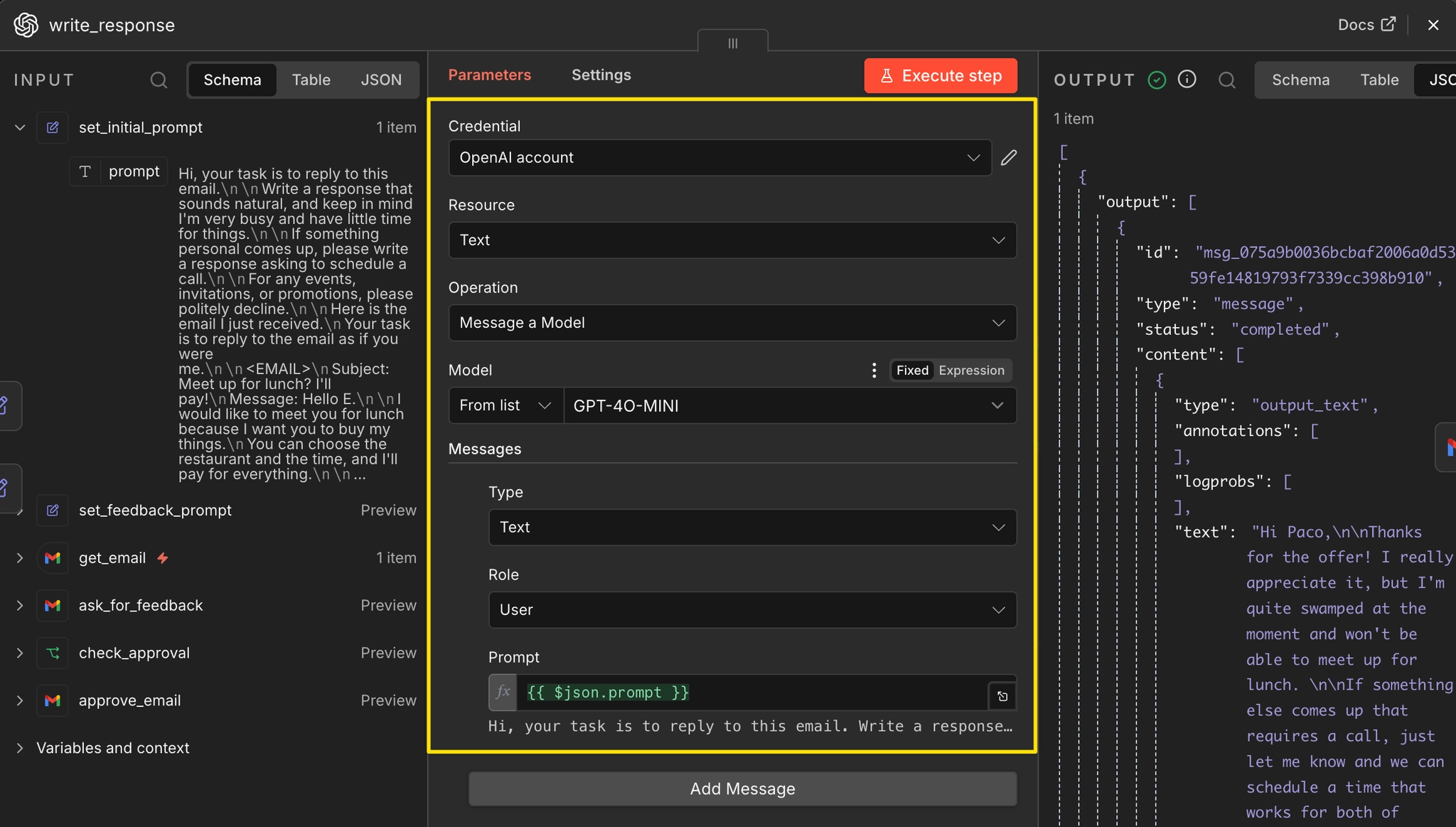Click the fx expression icon in Prompt

503,693
